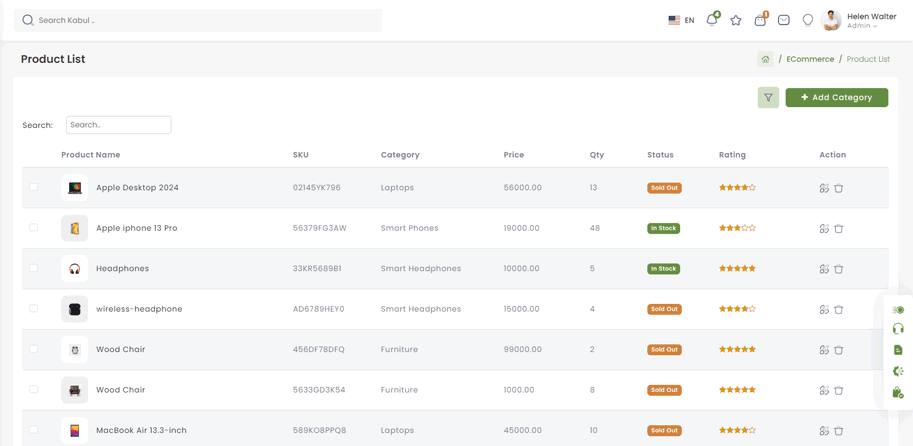
Task: Click the topmost customizer icon in side panel
Action: coord(898,310)
